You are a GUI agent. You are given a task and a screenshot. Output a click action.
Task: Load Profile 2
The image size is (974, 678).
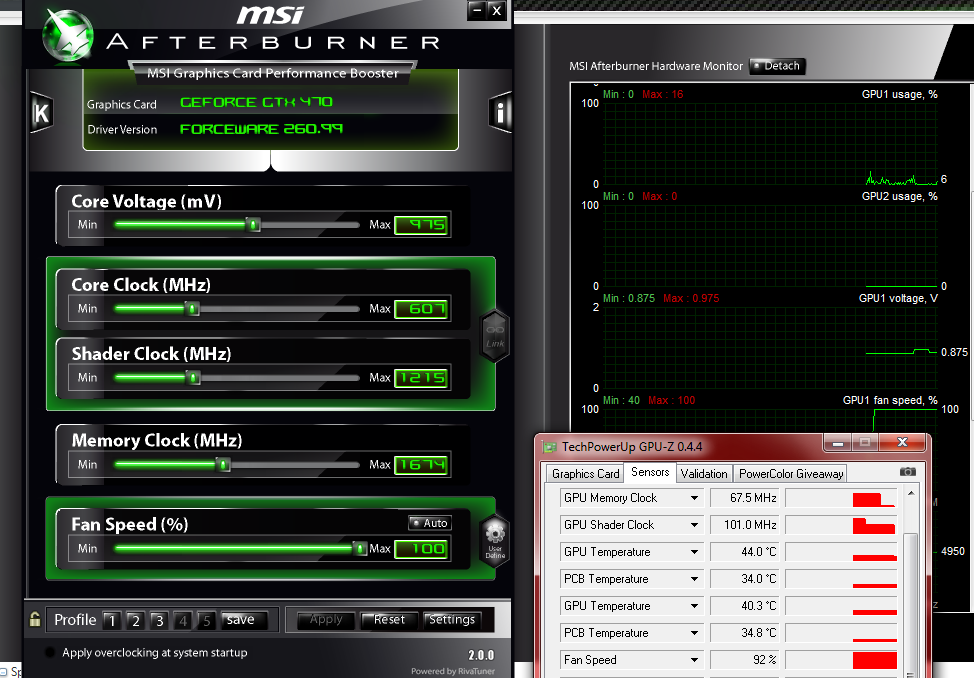135,620
